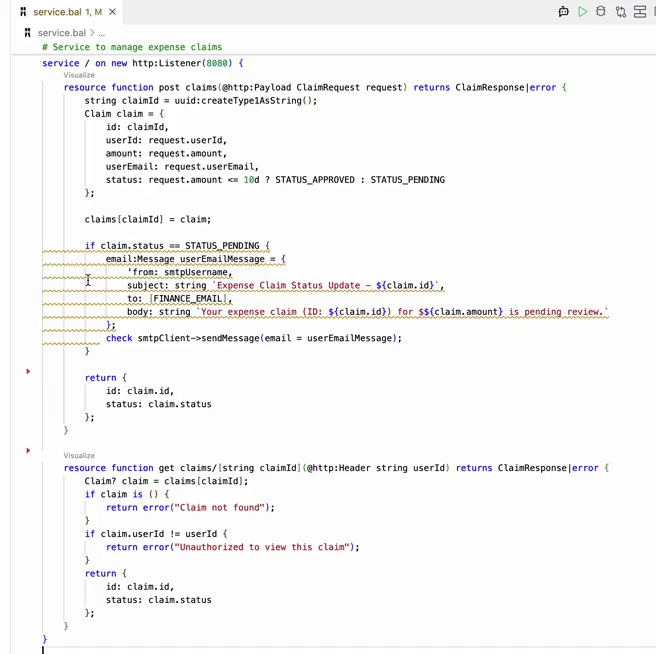This screenshot has width=656, height=654.
Task: Show the Ballerina diagram visualizer icon
Action: [x=640, y=11]
